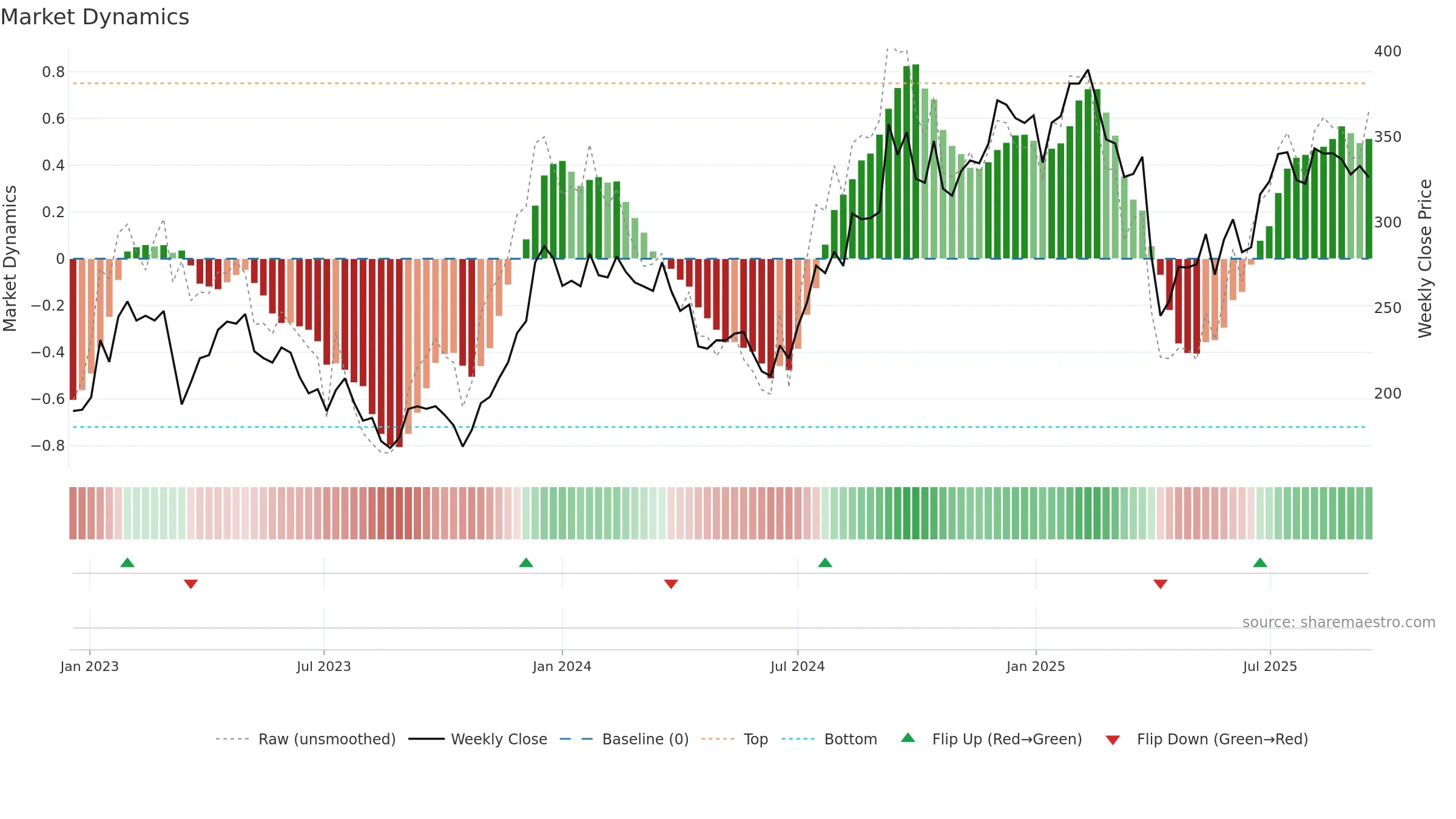Click the 0.6 left axis tick label
Image resolution: width=1456 pixels, height=819 pixels.
[53, 119]
